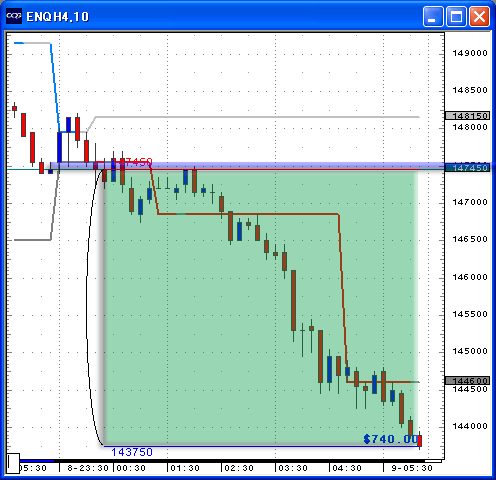Image resolution: width=496 pixels, height=480 pixels.
Task: Click the 147000 price axis label
Action: click(470, 202)
